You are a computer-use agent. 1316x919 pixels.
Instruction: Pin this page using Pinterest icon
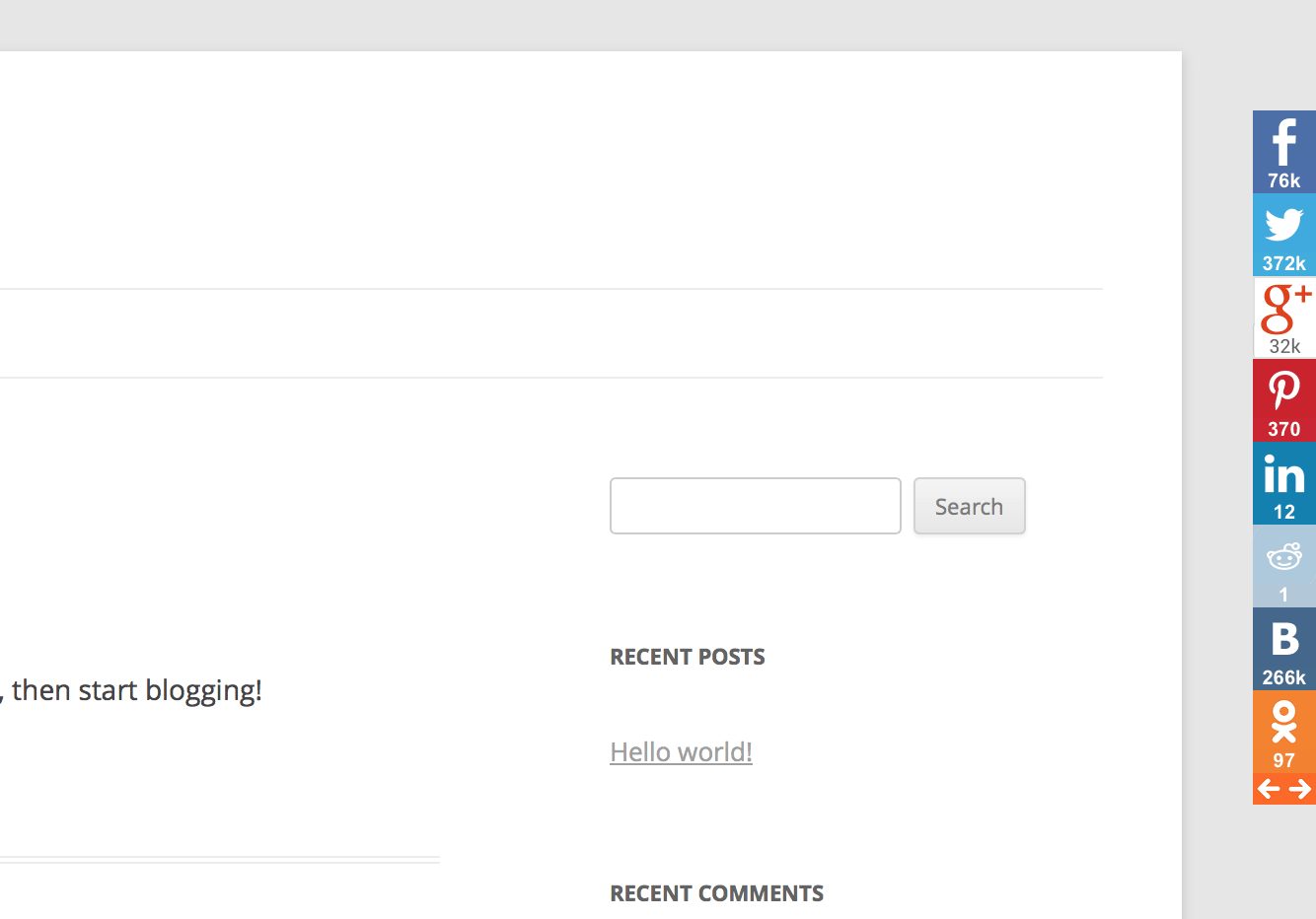pos(1283,390)
